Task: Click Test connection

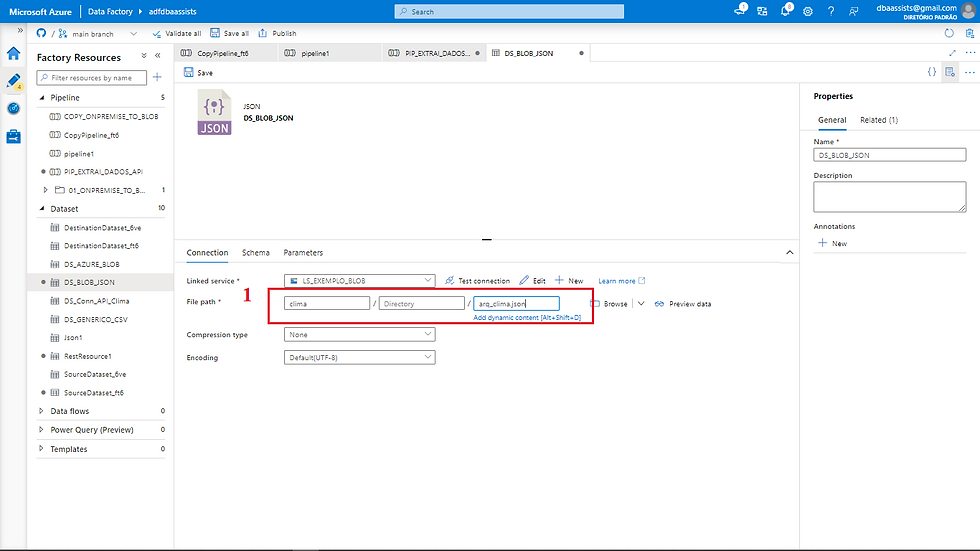Action: (478, 280)
